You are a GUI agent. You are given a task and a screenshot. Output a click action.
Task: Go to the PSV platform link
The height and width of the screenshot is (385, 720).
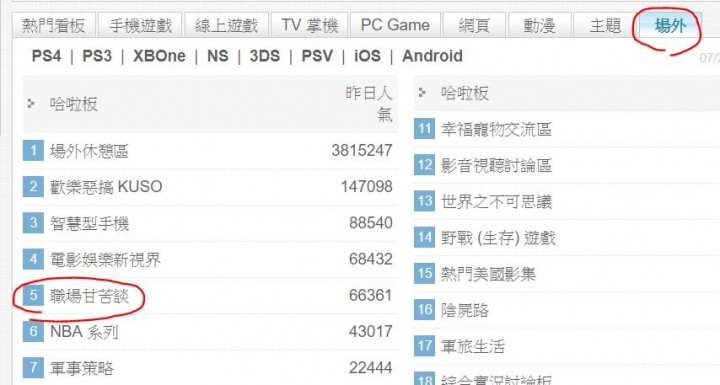317,56
